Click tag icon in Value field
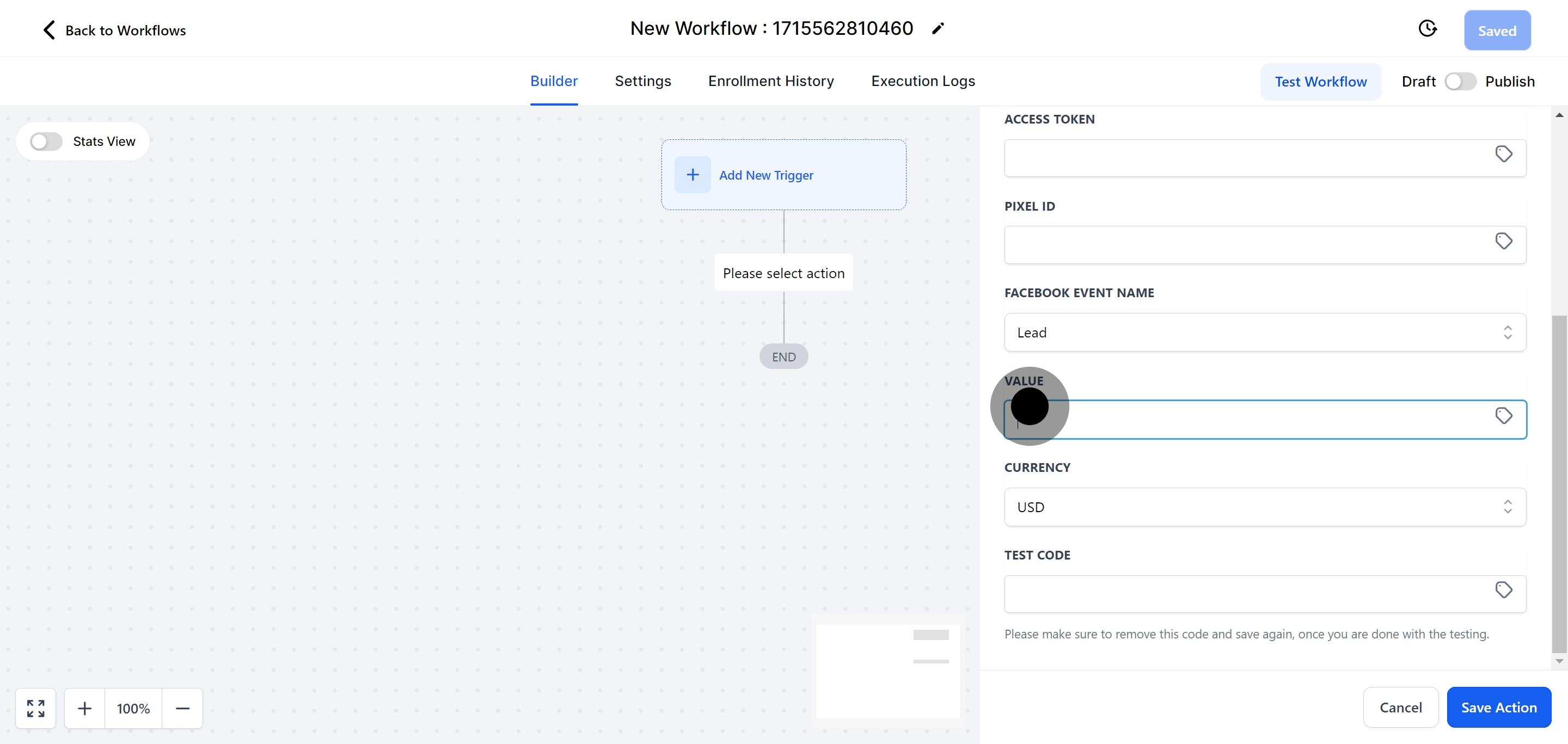Viewport: 1568px width, 744px height. point(1503,416)
